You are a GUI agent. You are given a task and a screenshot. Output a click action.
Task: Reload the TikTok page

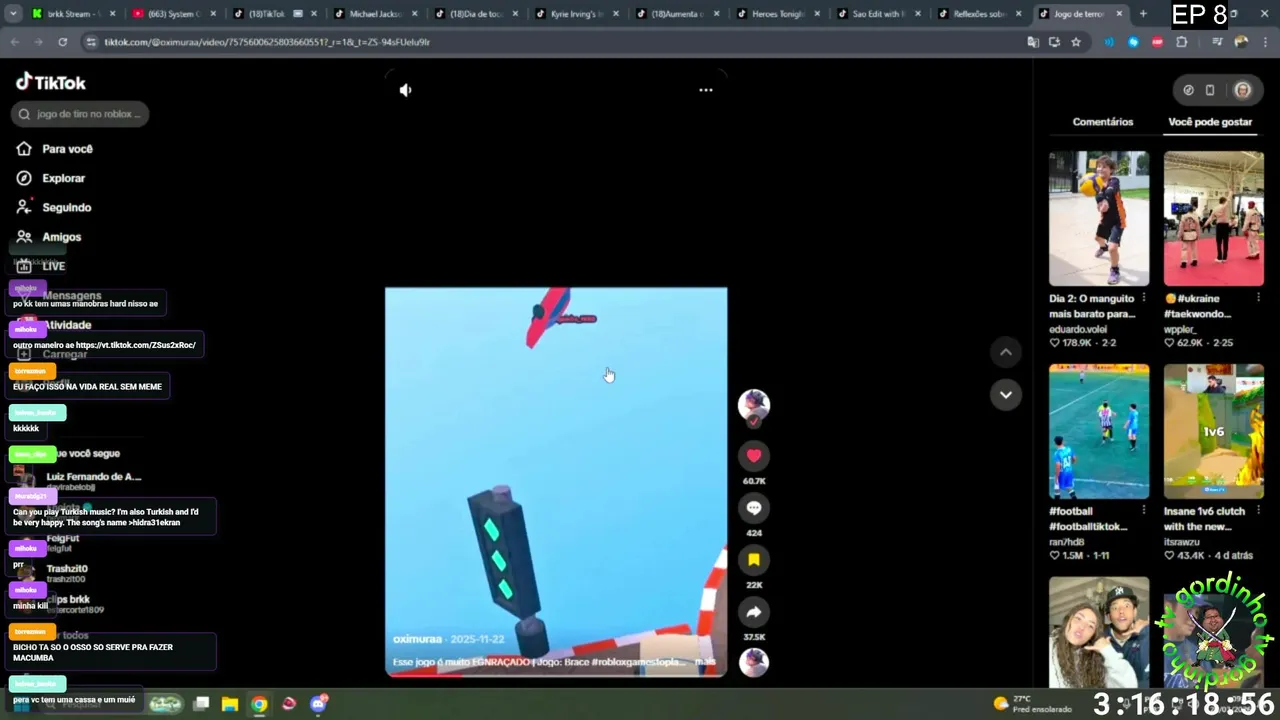tap(62, 42)
